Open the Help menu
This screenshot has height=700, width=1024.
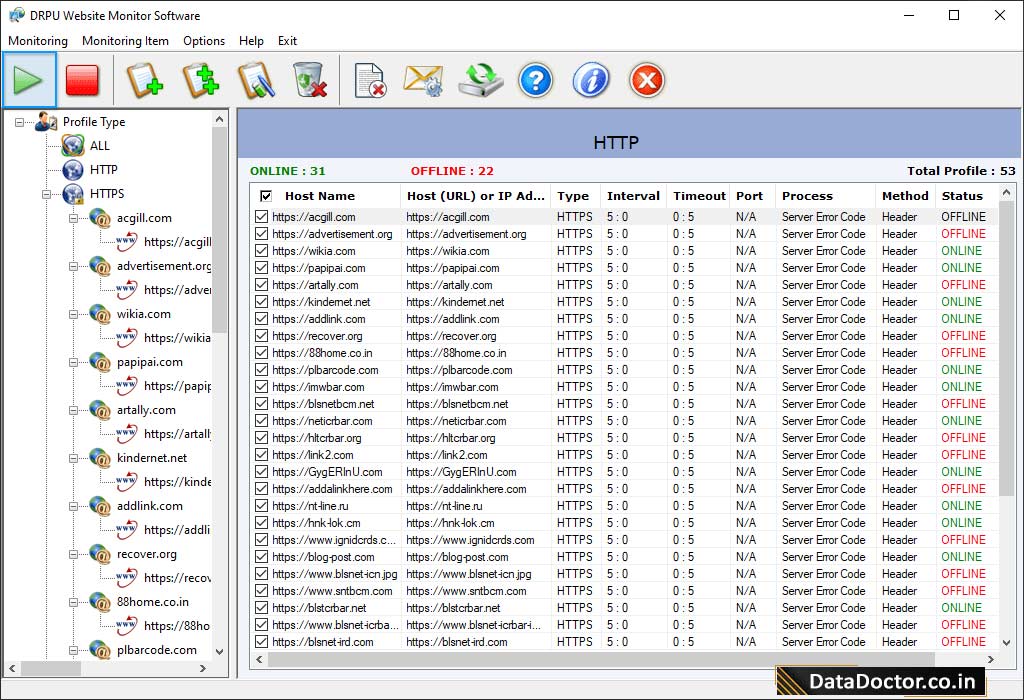click(x=251, y=40)
